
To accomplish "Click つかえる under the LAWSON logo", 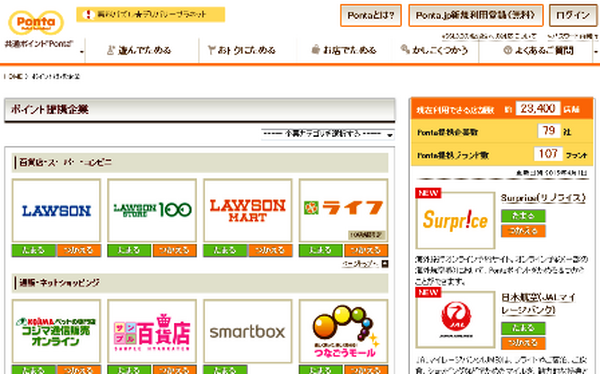I will [x=79, y=250].
